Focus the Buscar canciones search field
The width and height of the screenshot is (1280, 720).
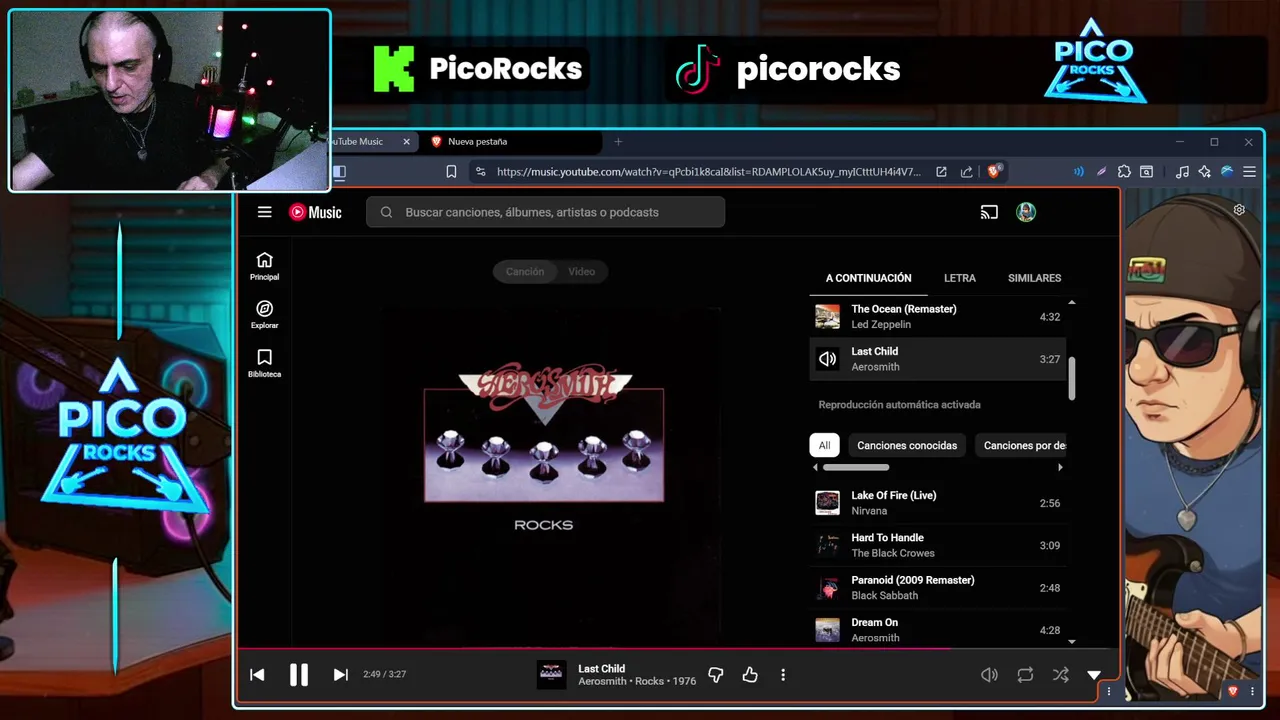click(545, 212)
